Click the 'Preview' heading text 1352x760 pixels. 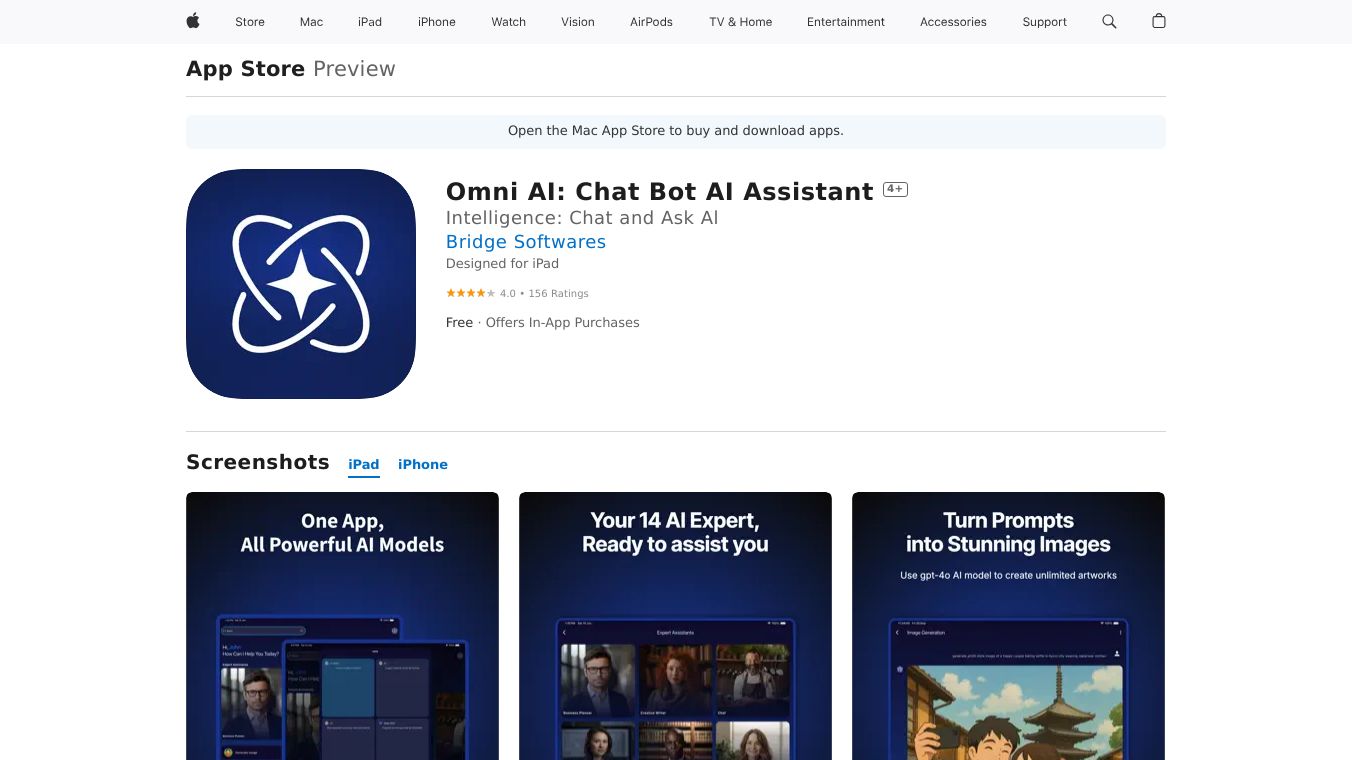click(354, 69)
